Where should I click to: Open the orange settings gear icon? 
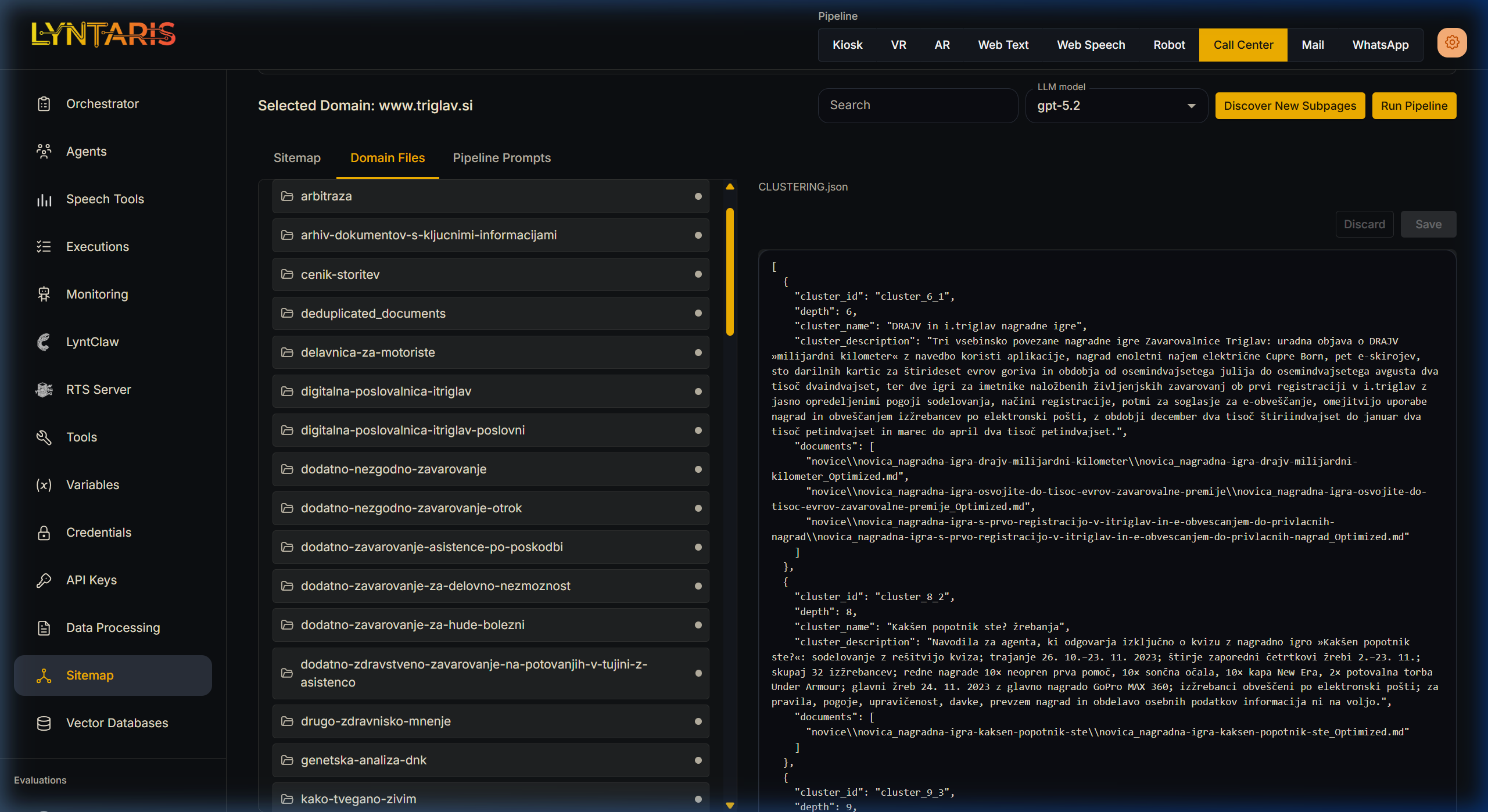click(x=1451, y=42)
